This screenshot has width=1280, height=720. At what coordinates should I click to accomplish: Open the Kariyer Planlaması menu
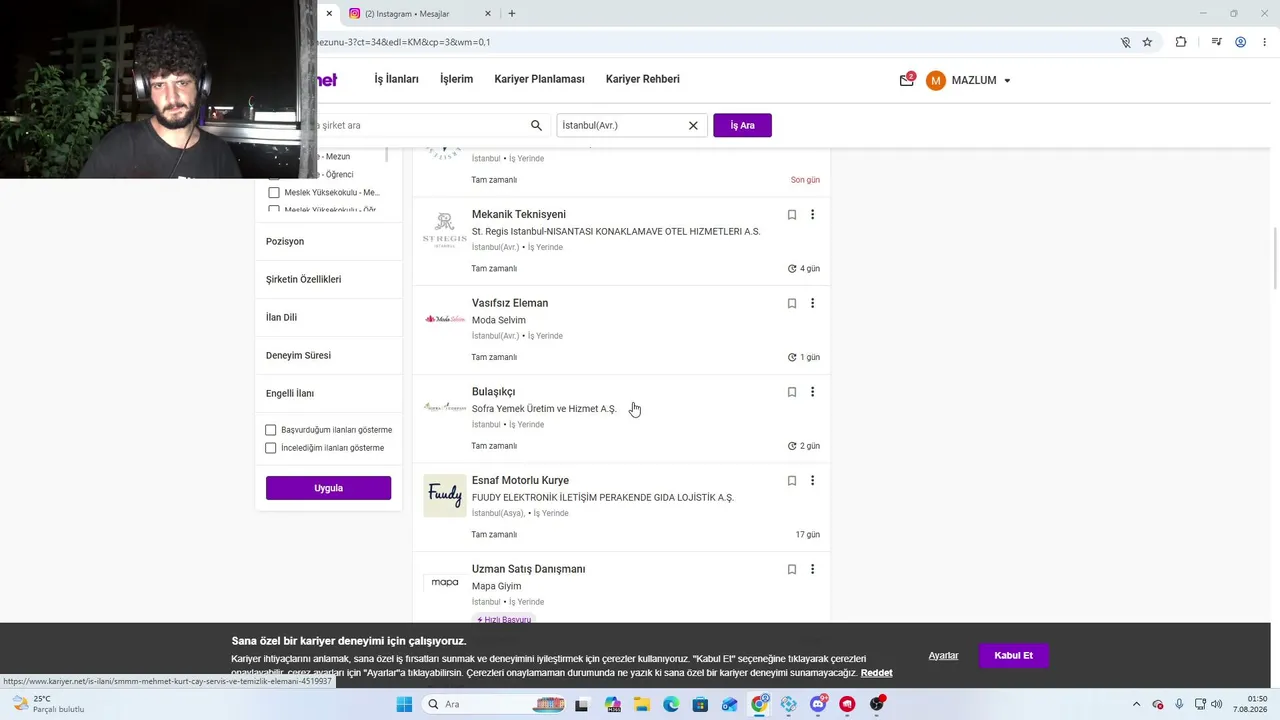539,79
